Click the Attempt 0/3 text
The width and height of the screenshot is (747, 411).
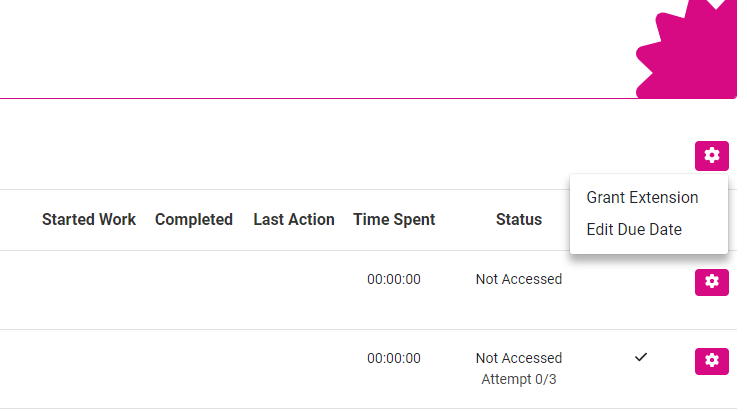click(x=519, y=379)
